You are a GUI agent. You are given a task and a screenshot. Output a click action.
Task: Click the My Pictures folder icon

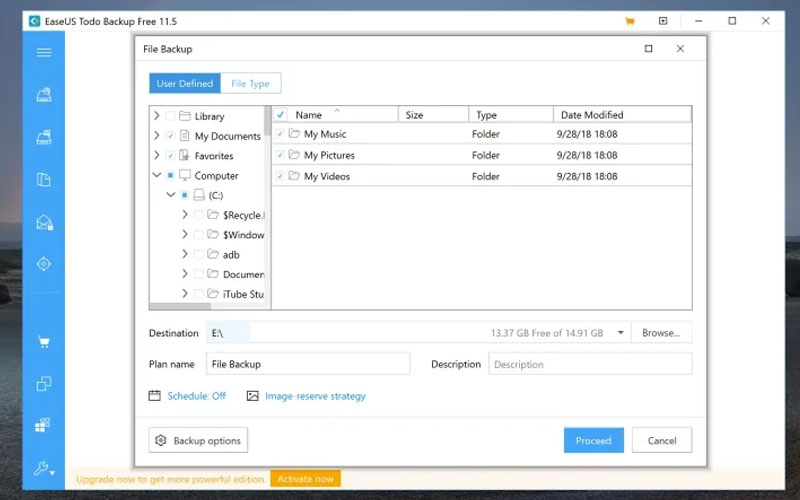294,155
